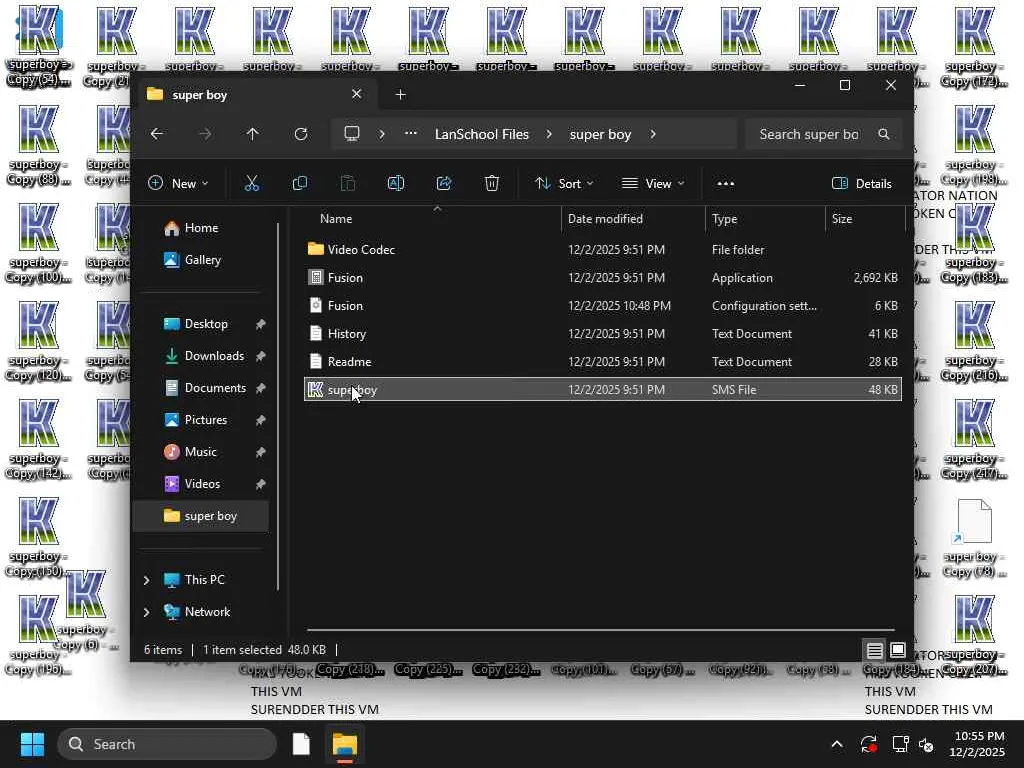Open File Explorer from the taskbar
This screenshot has width=1024, height=768.
(344, 744)
